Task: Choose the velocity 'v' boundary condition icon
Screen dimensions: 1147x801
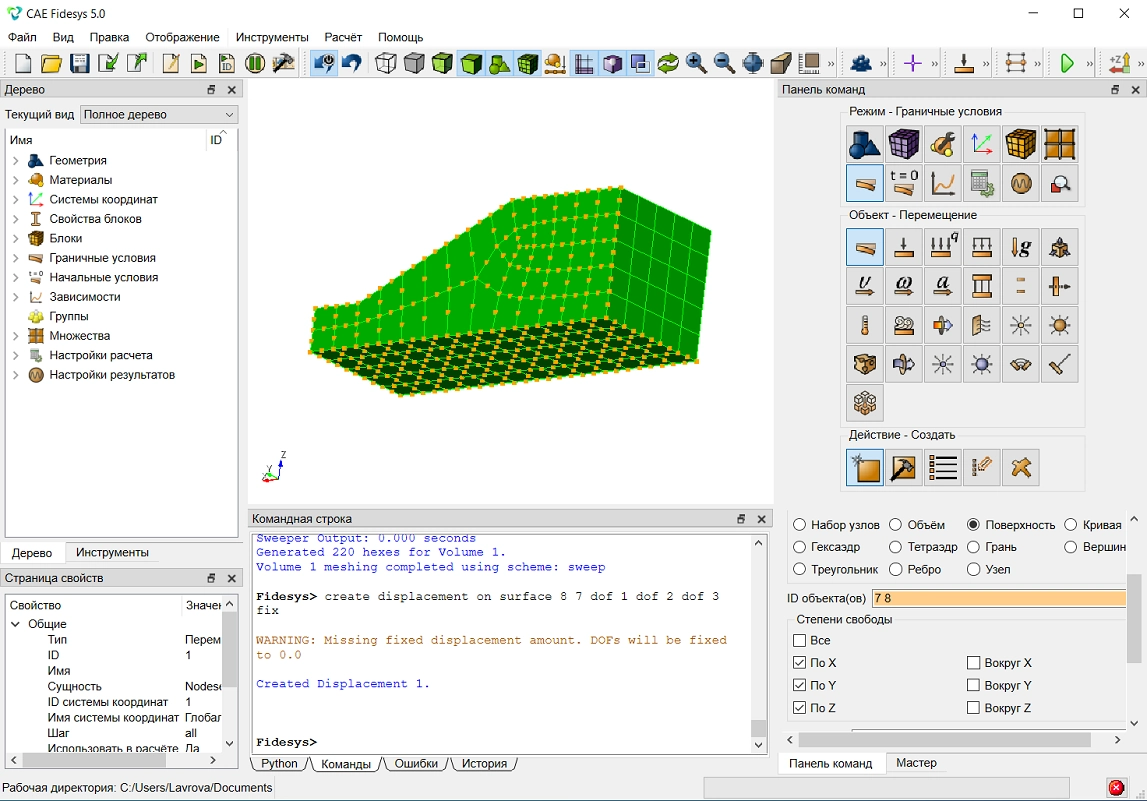Action: click(x=865, y=286)
